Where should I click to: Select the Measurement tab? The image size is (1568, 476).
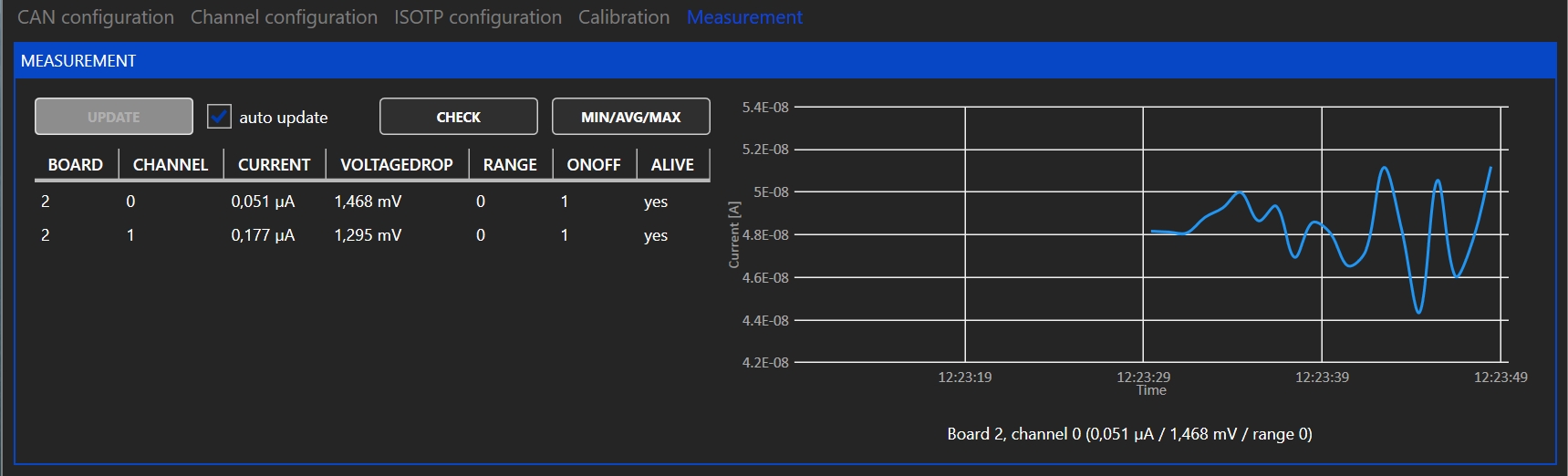[x=744, y=17]
